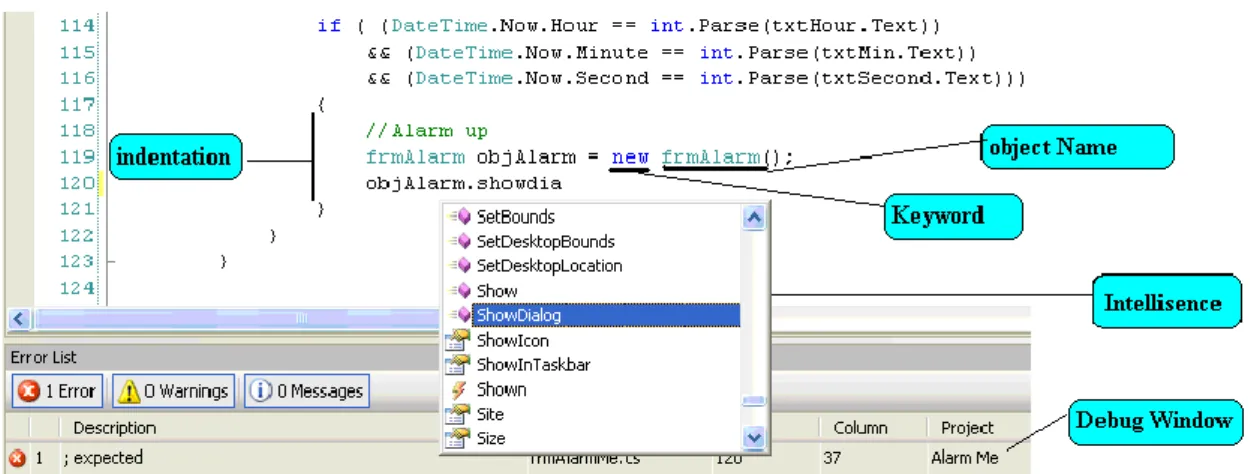
Task: Toggle the 0 Warnings filter button
Action: [x=174, y=391]
